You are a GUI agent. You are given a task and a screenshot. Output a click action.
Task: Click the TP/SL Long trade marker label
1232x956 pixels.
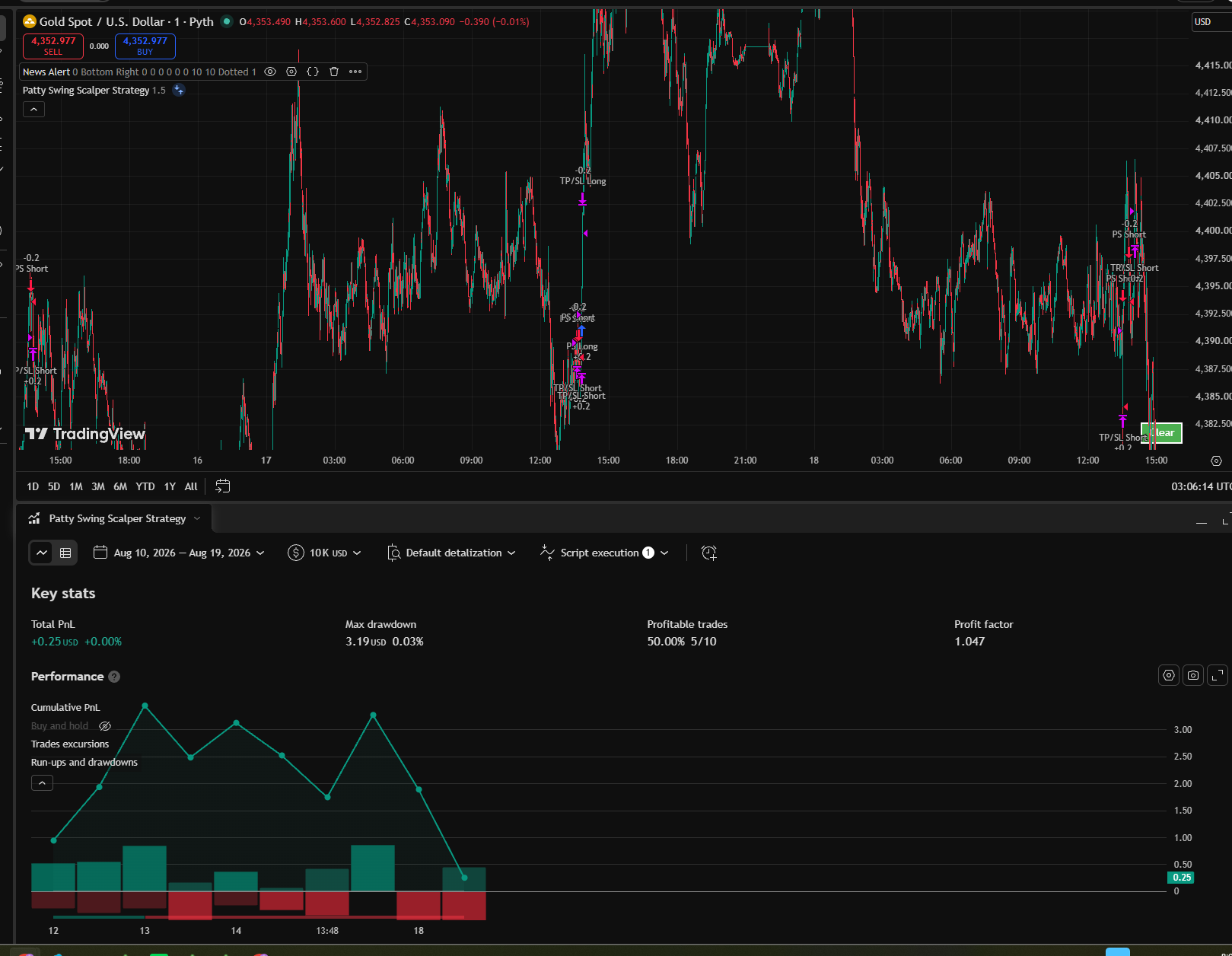click(x=583, y=181)
